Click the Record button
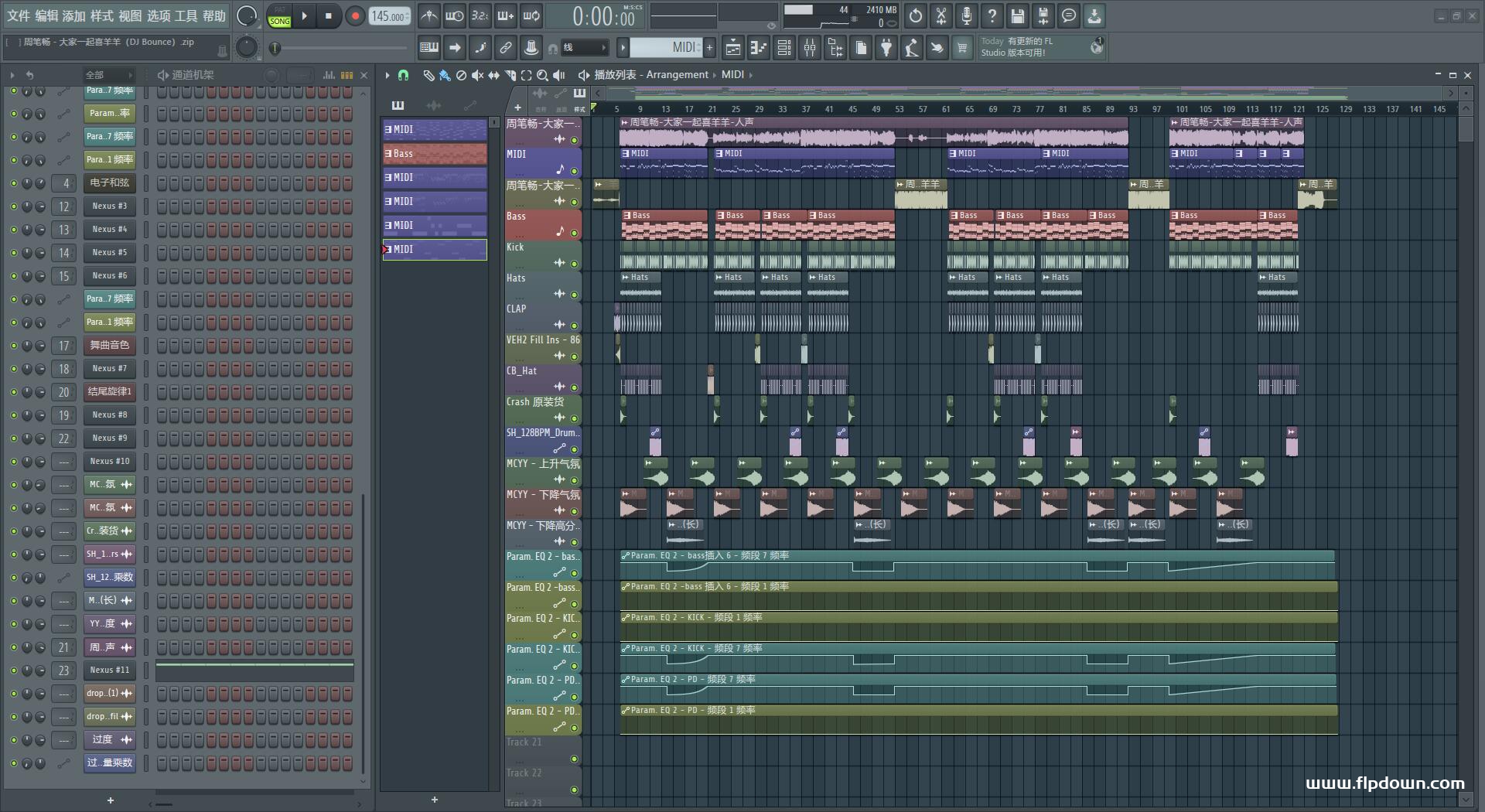 pyautogui.click(x=355, y=15)
